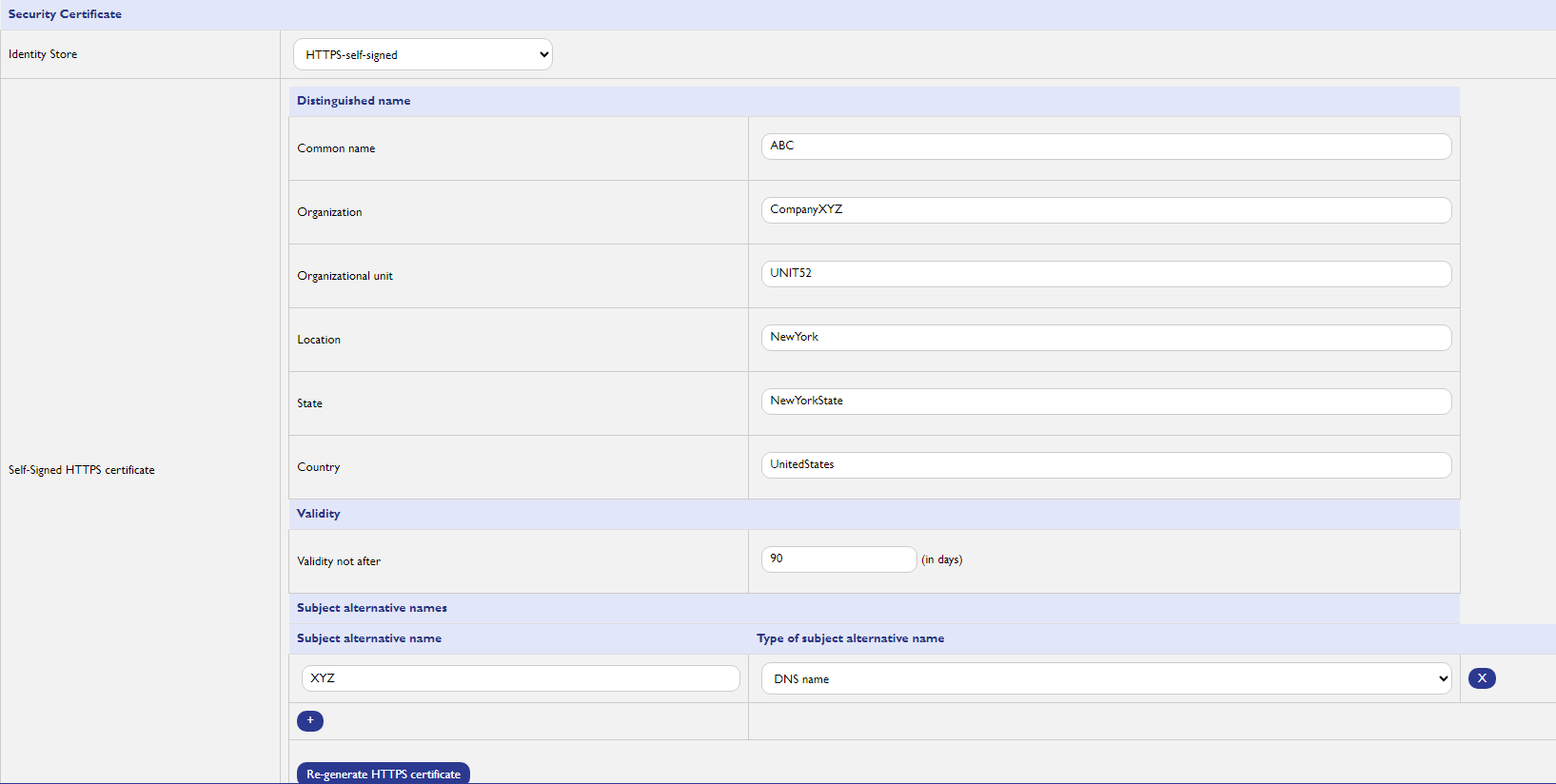
Task: Click the Subject alternative name column header
Action: [x=369, y=638]
